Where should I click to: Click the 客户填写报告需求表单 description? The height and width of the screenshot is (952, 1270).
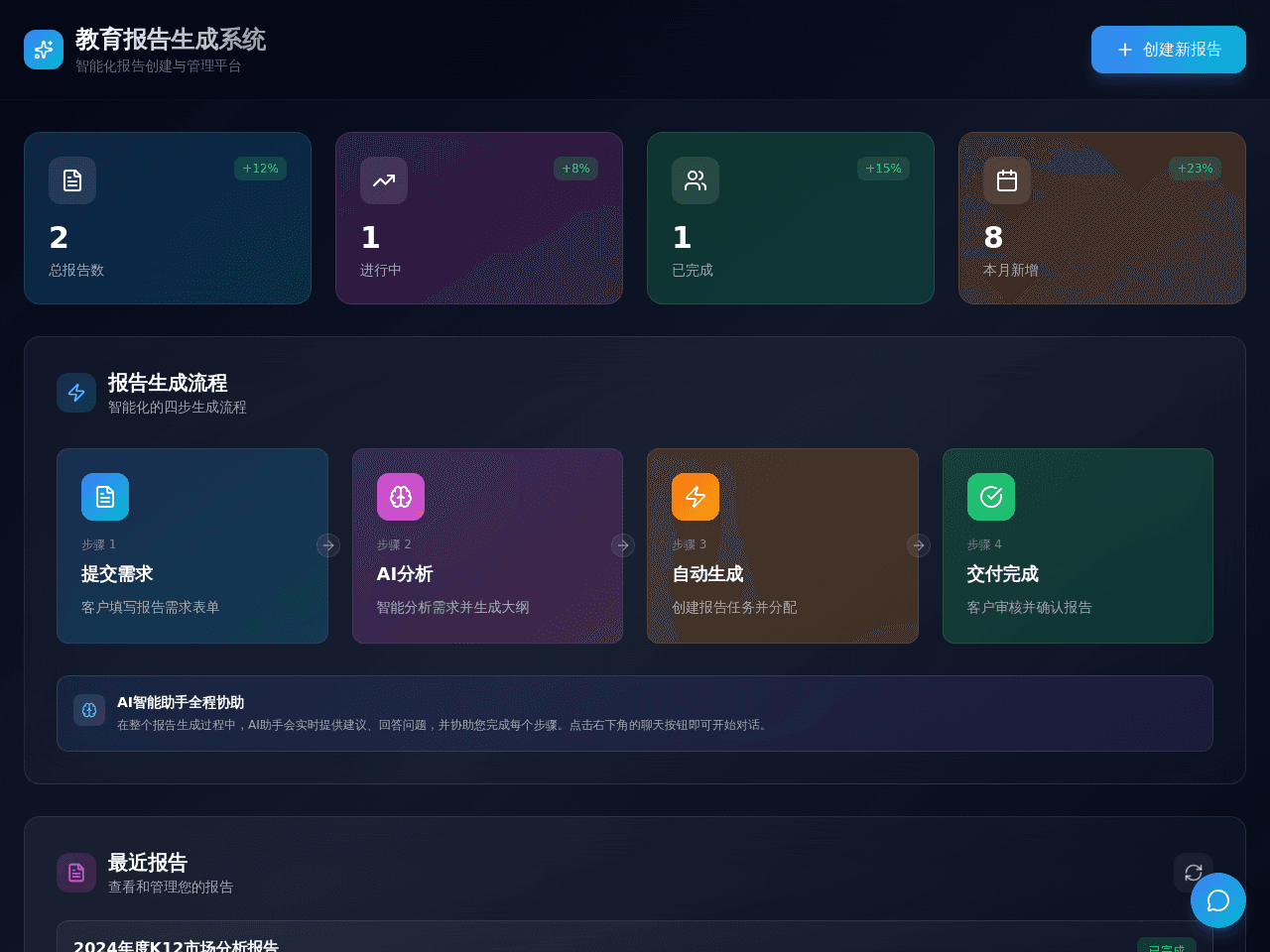[x=151, y=607]
